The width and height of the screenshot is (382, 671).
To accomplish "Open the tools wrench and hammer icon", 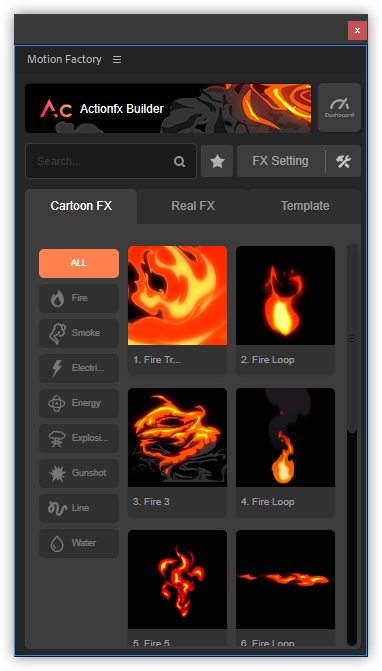I will (x=344, y=161).
